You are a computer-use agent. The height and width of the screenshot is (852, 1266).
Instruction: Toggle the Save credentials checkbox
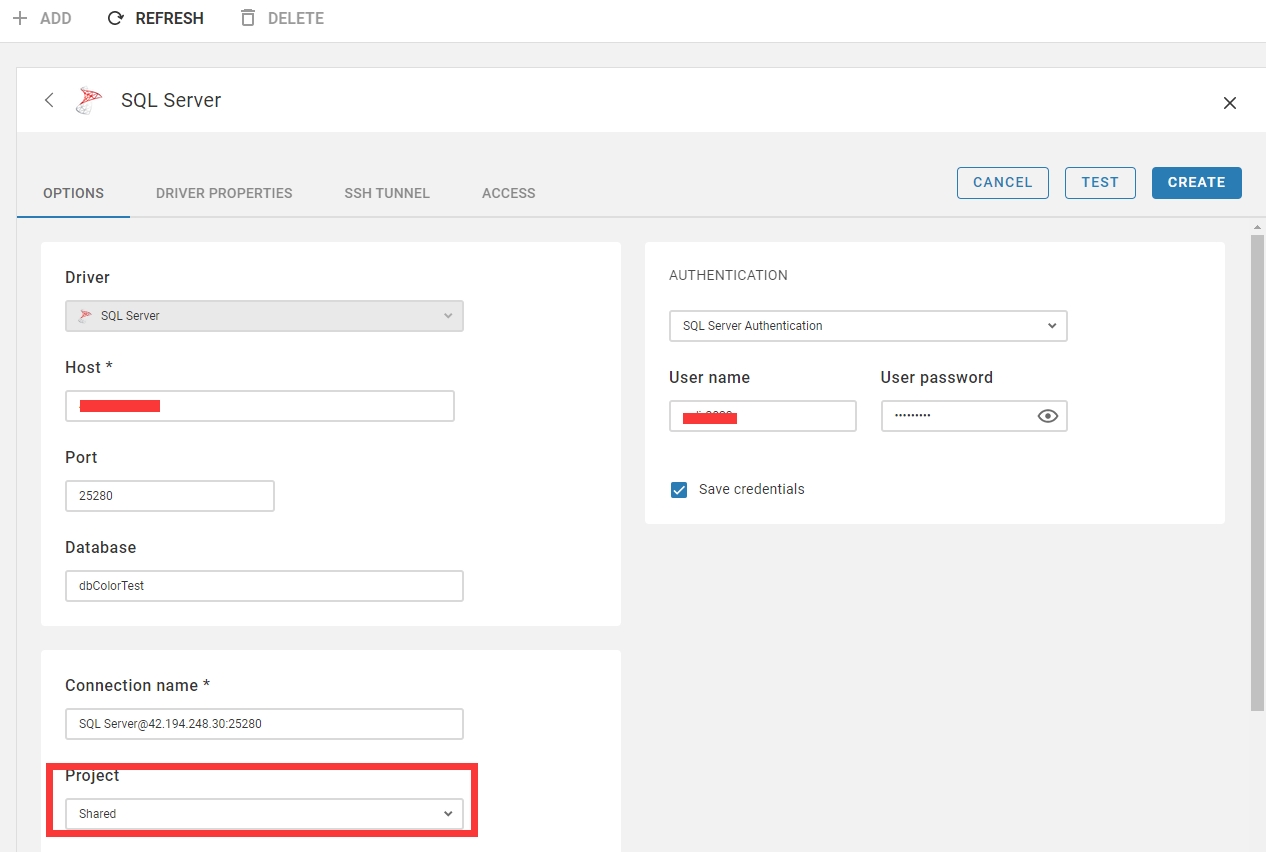[x=679, y=490]
